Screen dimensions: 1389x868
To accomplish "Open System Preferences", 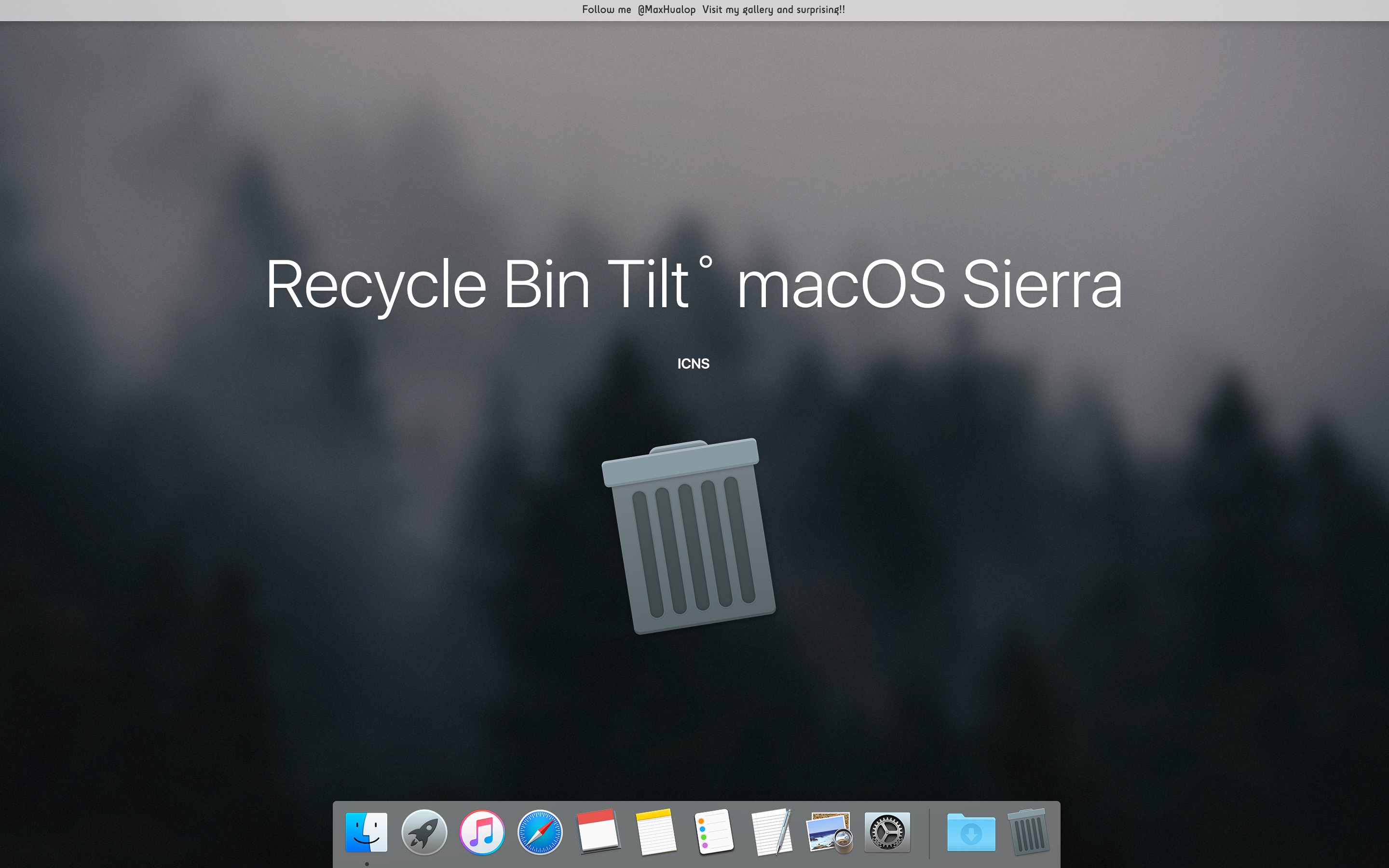I will (x=887, y=832).
